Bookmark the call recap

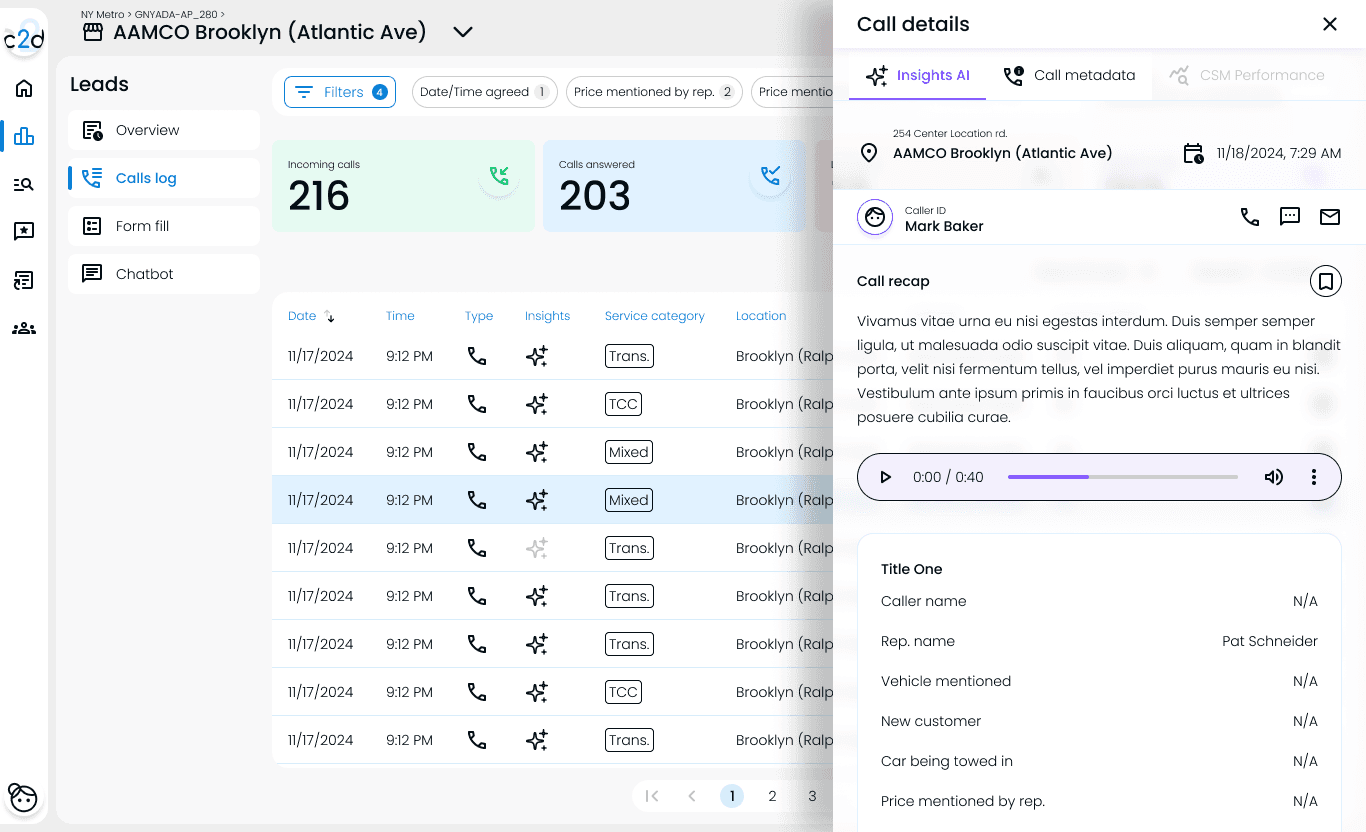(1326, 282)
